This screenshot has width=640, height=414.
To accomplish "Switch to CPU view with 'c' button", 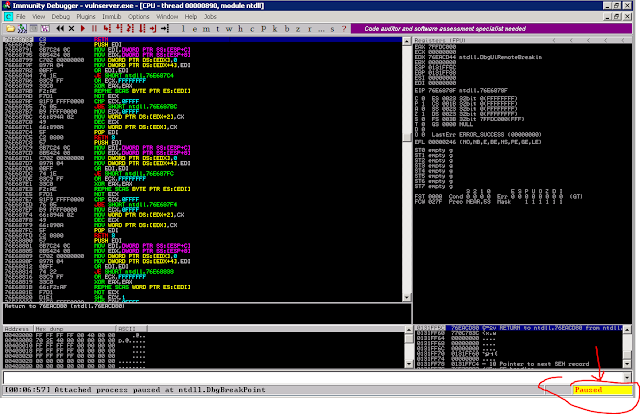I will pyautogui.click(x=252, y=29).
